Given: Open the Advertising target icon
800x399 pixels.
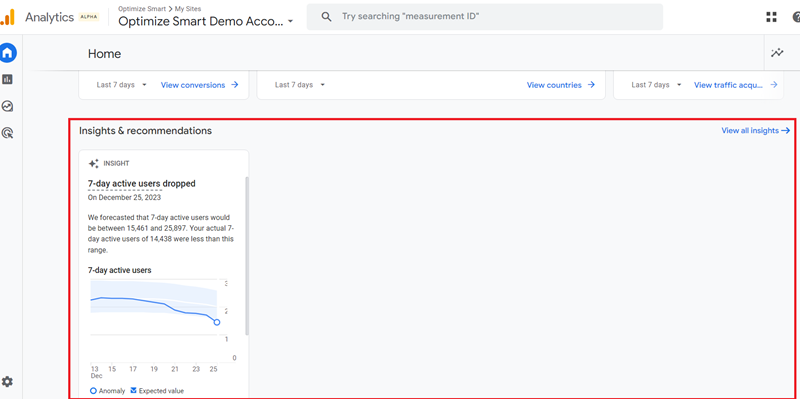Looking at the screenshot, I should pyautogui.click(x=7, y=133).
